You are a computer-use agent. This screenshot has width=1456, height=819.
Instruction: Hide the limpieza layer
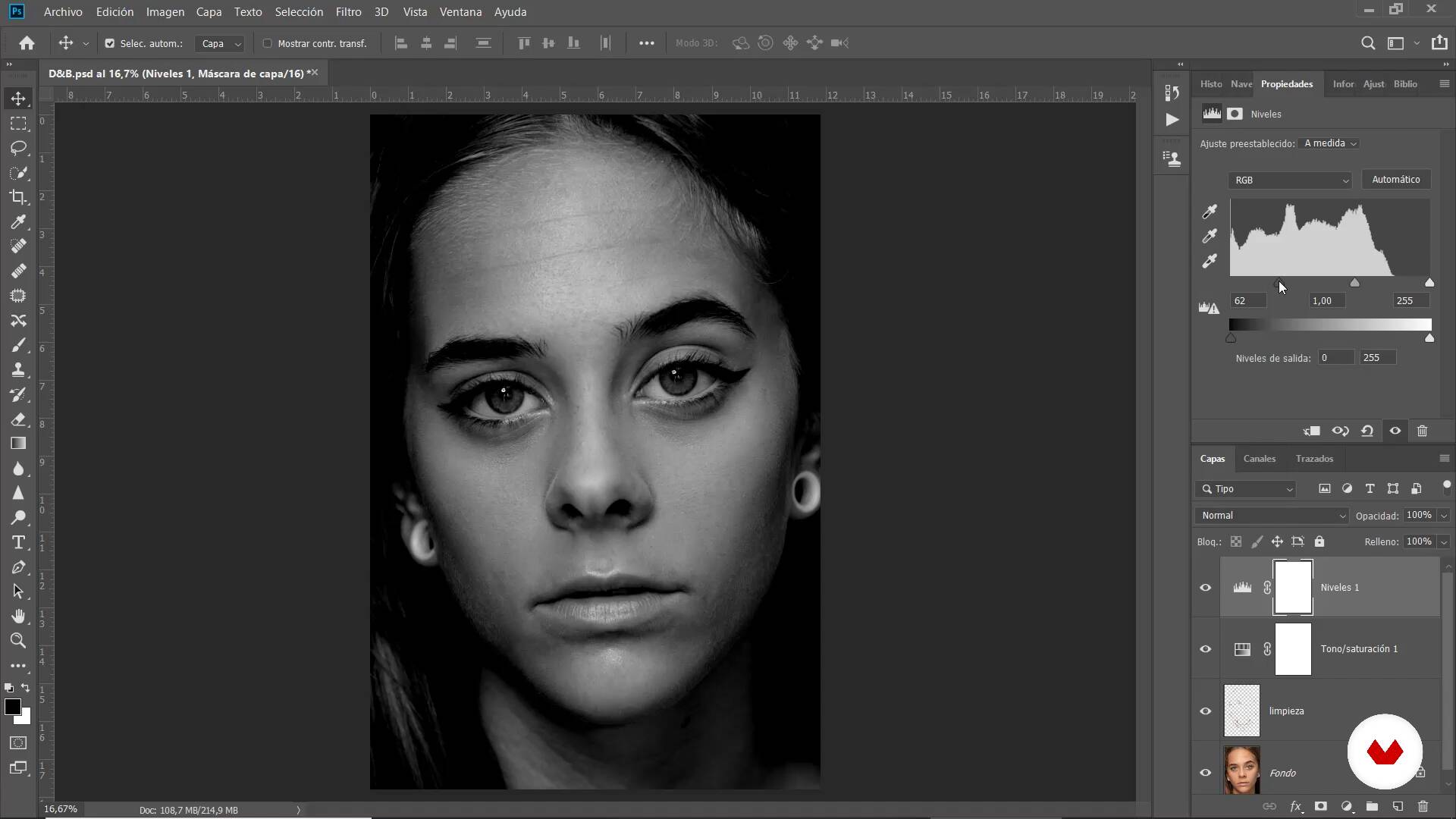click(x=1206, y=711)
